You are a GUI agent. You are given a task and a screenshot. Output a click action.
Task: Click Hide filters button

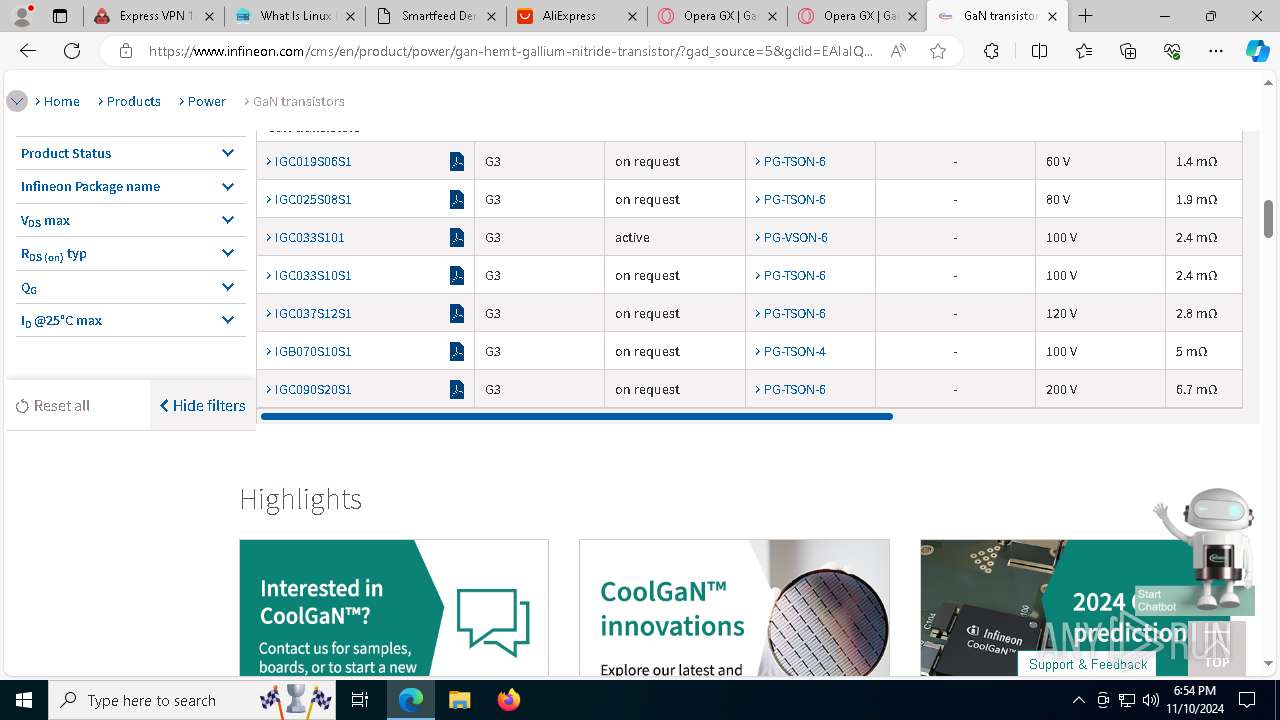point(203,405)
